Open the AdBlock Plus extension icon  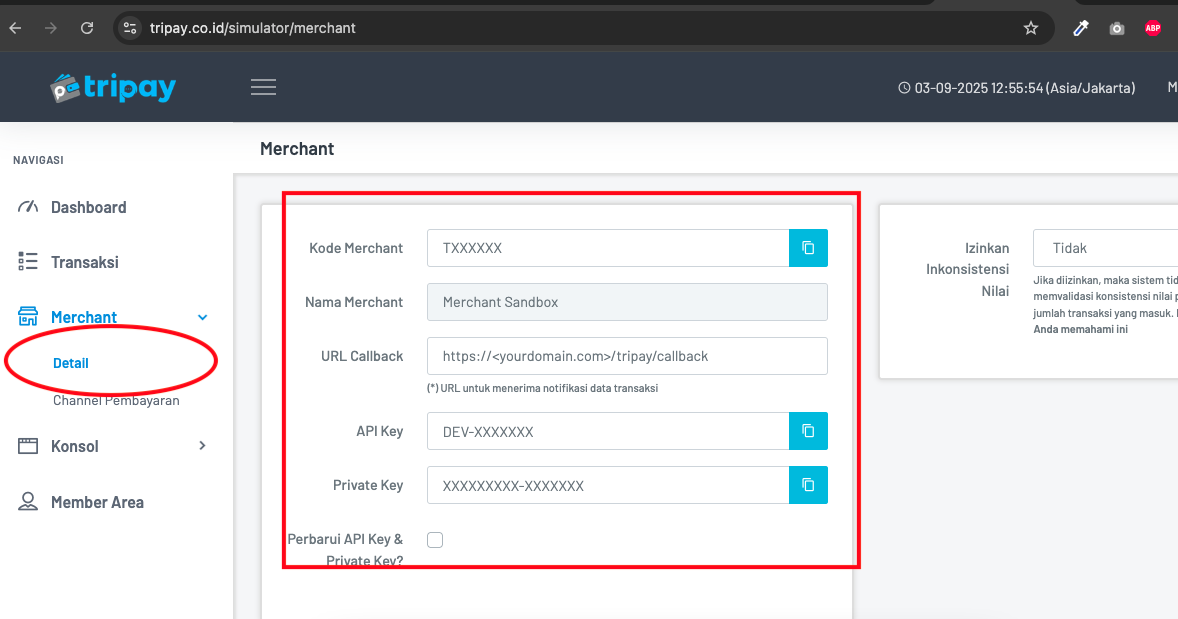(1153, 28)
